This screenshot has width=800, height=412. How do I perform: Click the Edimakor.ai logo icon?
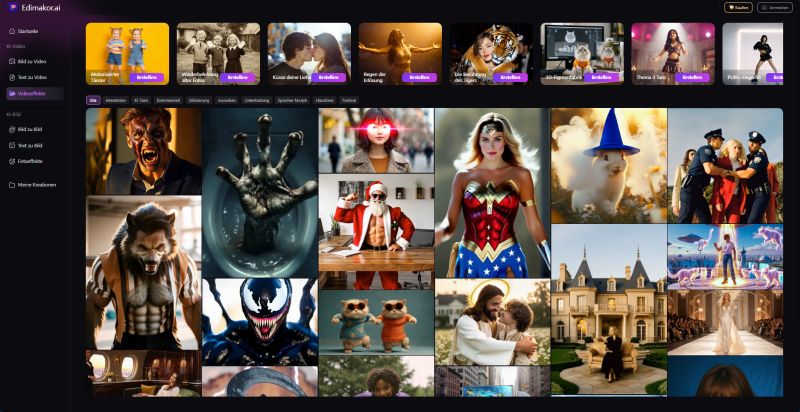coord(12,7)
